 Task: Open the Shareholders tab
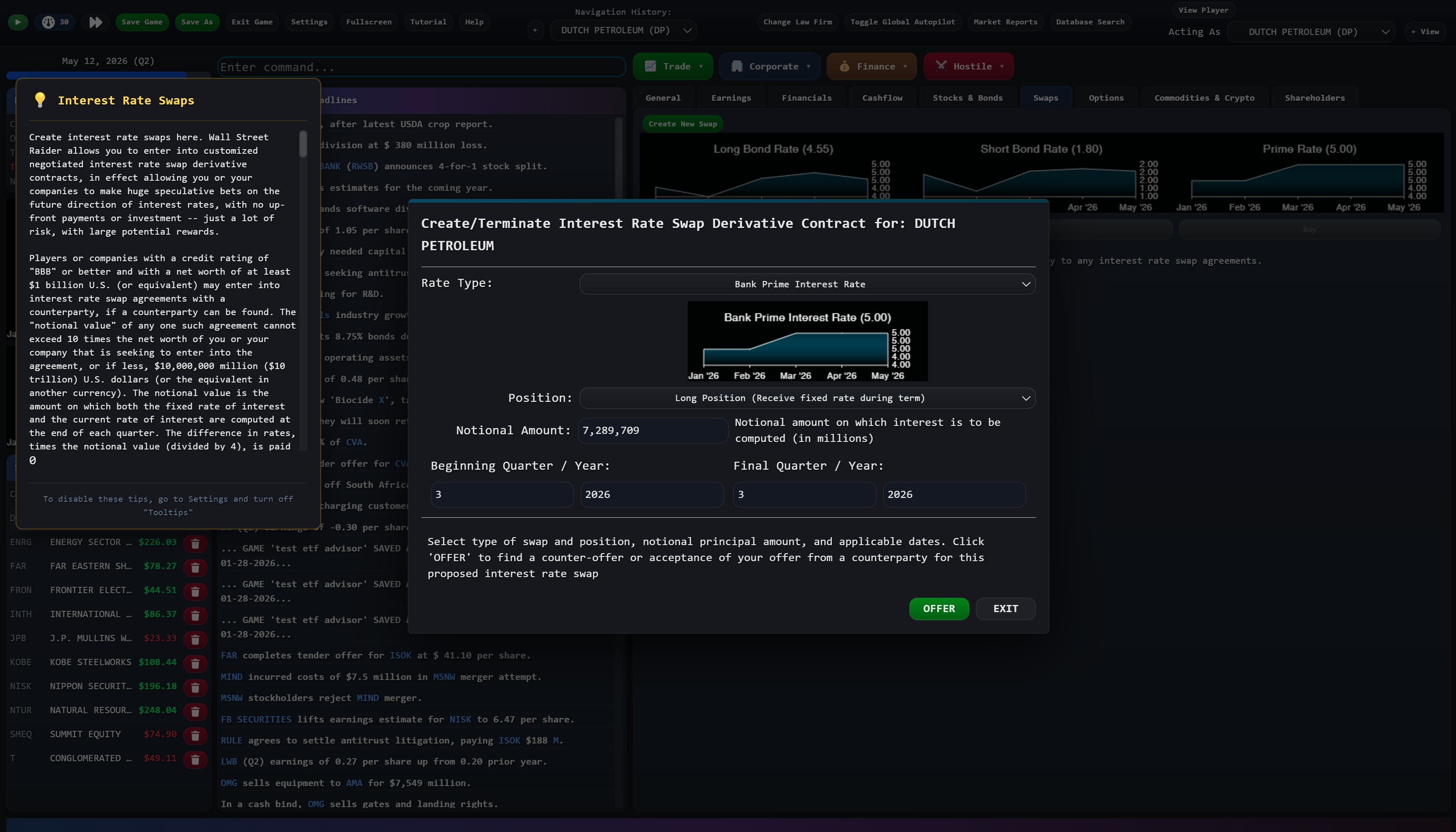pyautogui.click(x=1315, y=98)
